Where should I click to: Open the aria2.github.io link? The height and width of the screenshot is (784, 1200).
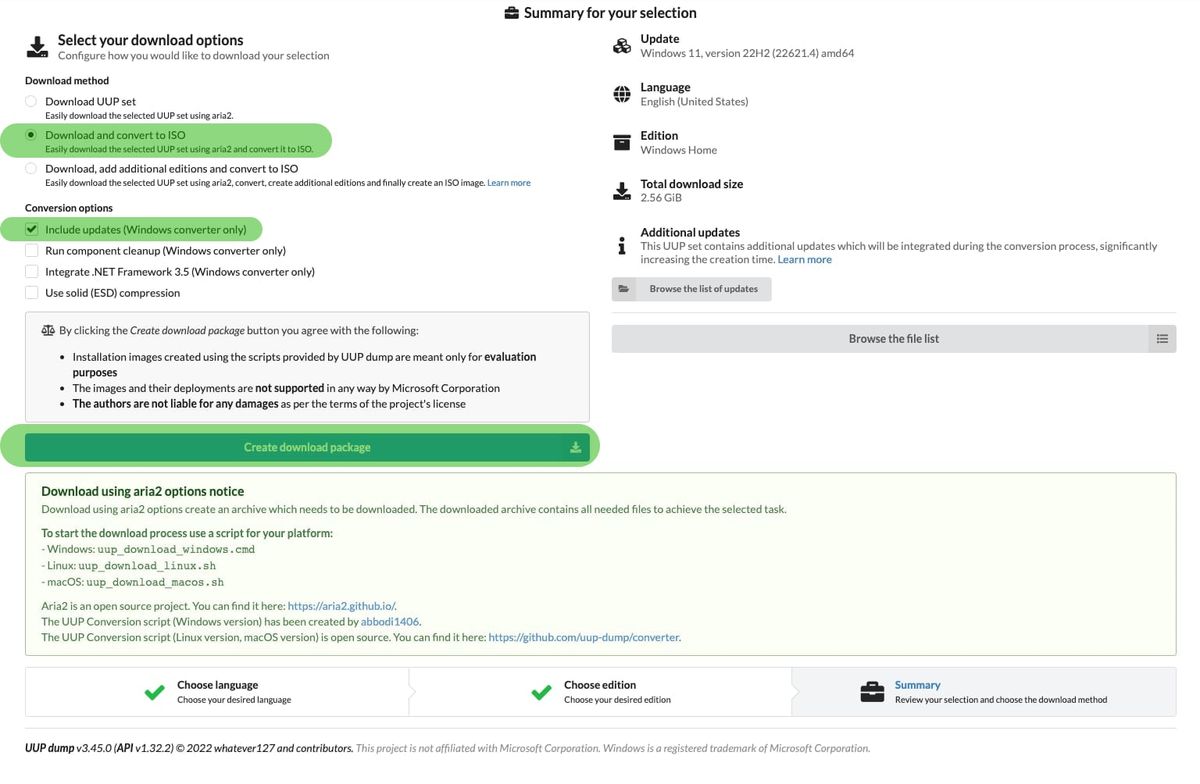341,606
